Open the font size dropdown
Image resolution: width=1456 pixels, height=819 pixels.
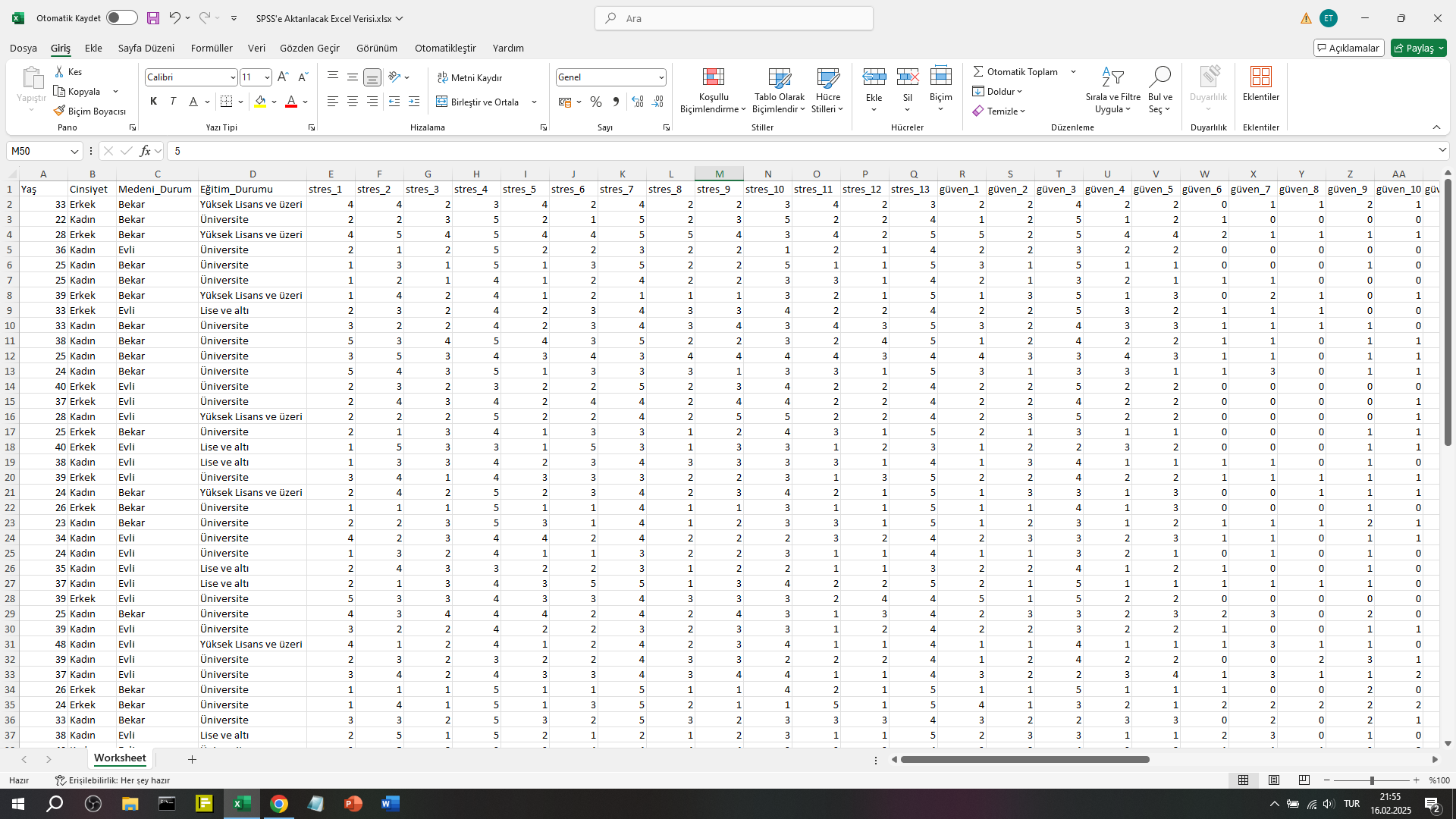pyautogui.click(x=265, y=77)
